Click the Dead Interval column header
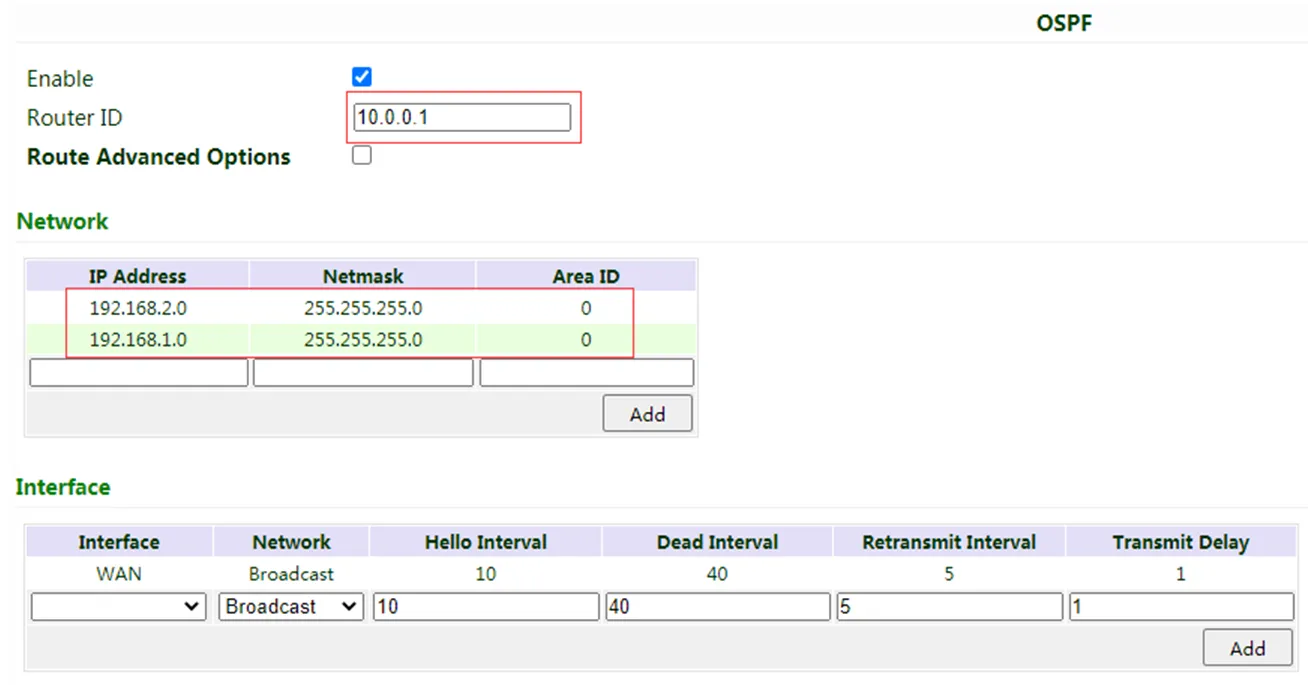The height and width of the screenshot is (685, 1308). coord(717,542)
